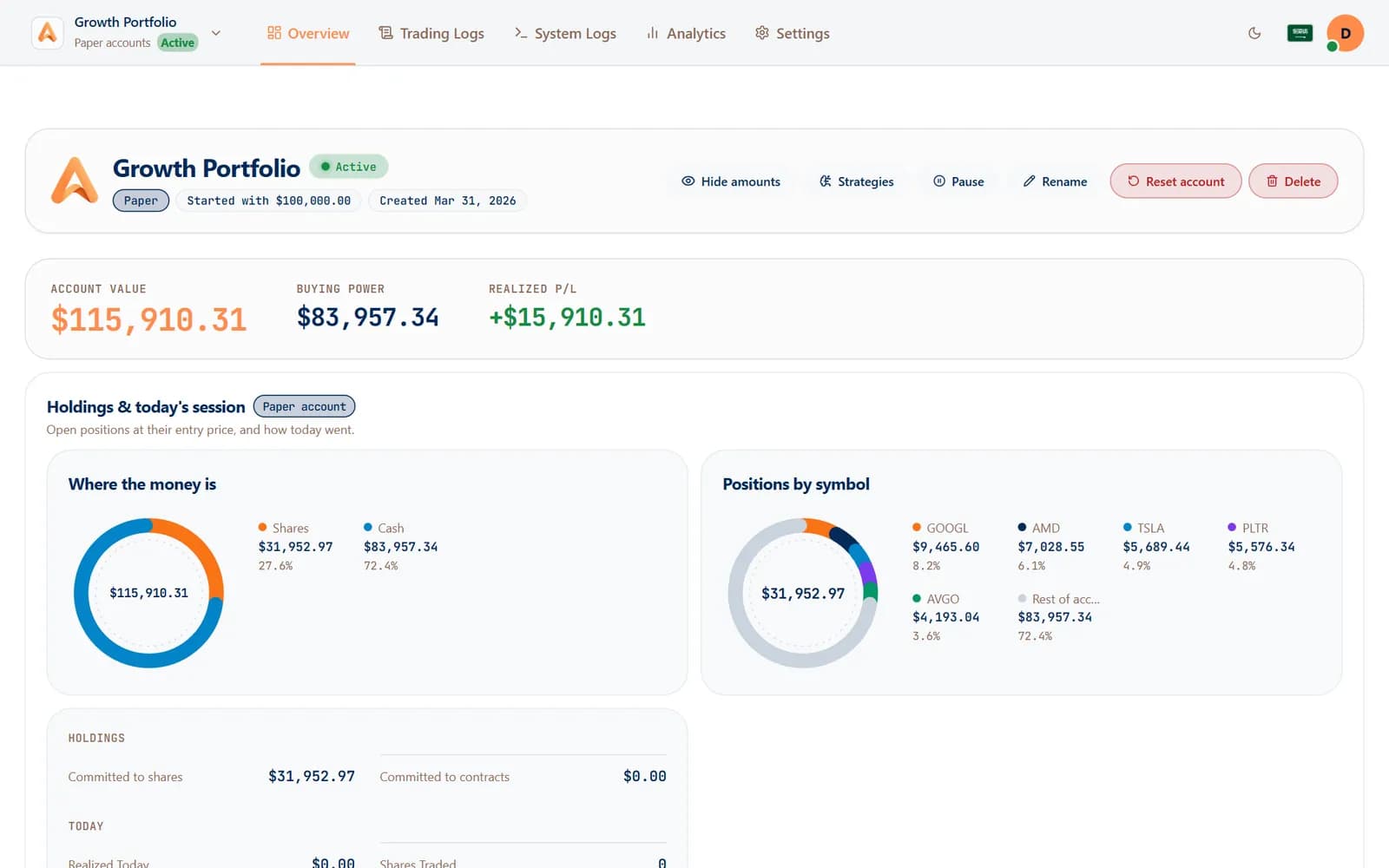The height and width of the screenshot is (868, 1389).
Task: Rename the portfolio
Action: (1055, 181)
